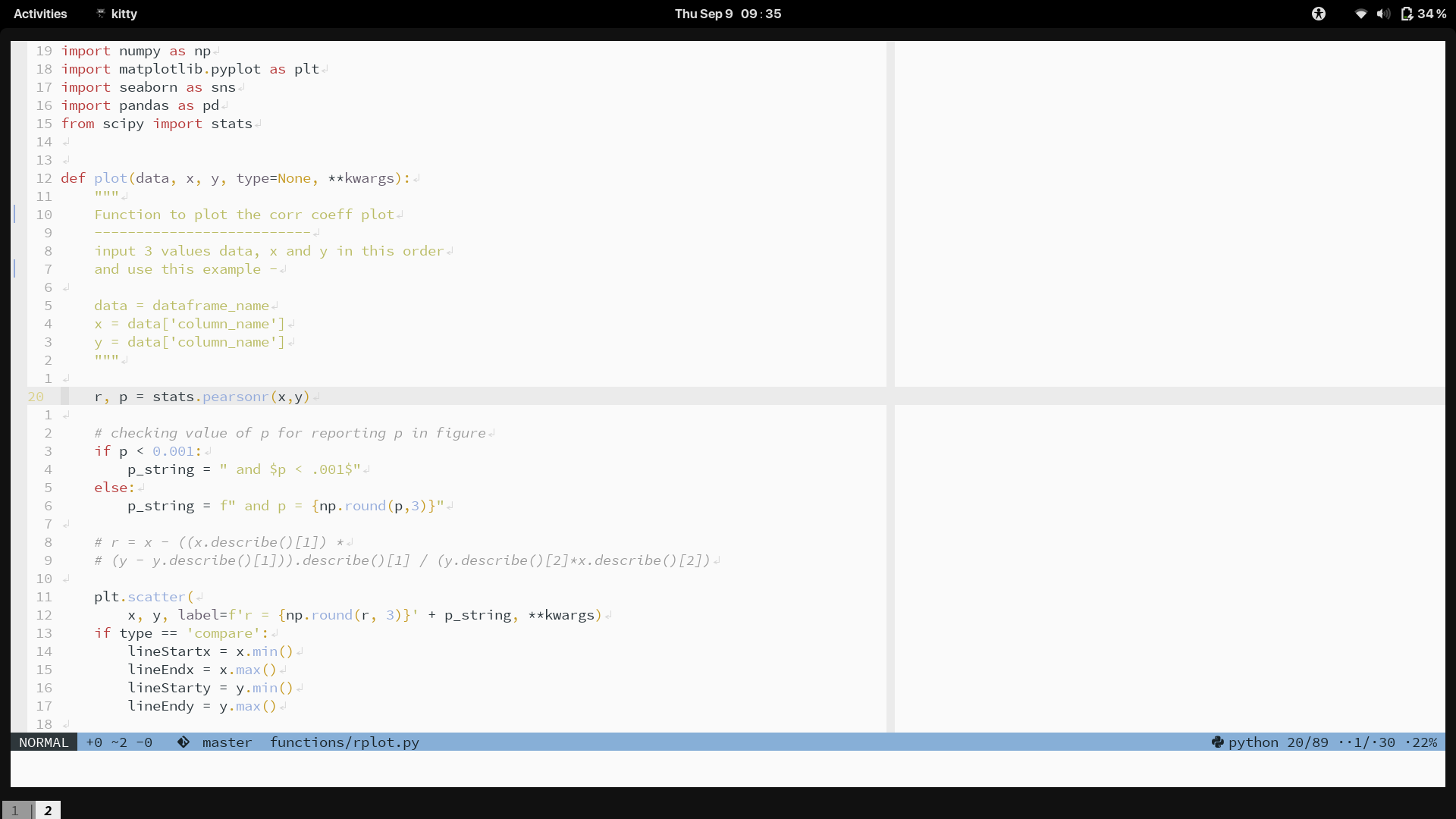Click the +0 ~2 -0 git diff stats

tap(119, 742)
